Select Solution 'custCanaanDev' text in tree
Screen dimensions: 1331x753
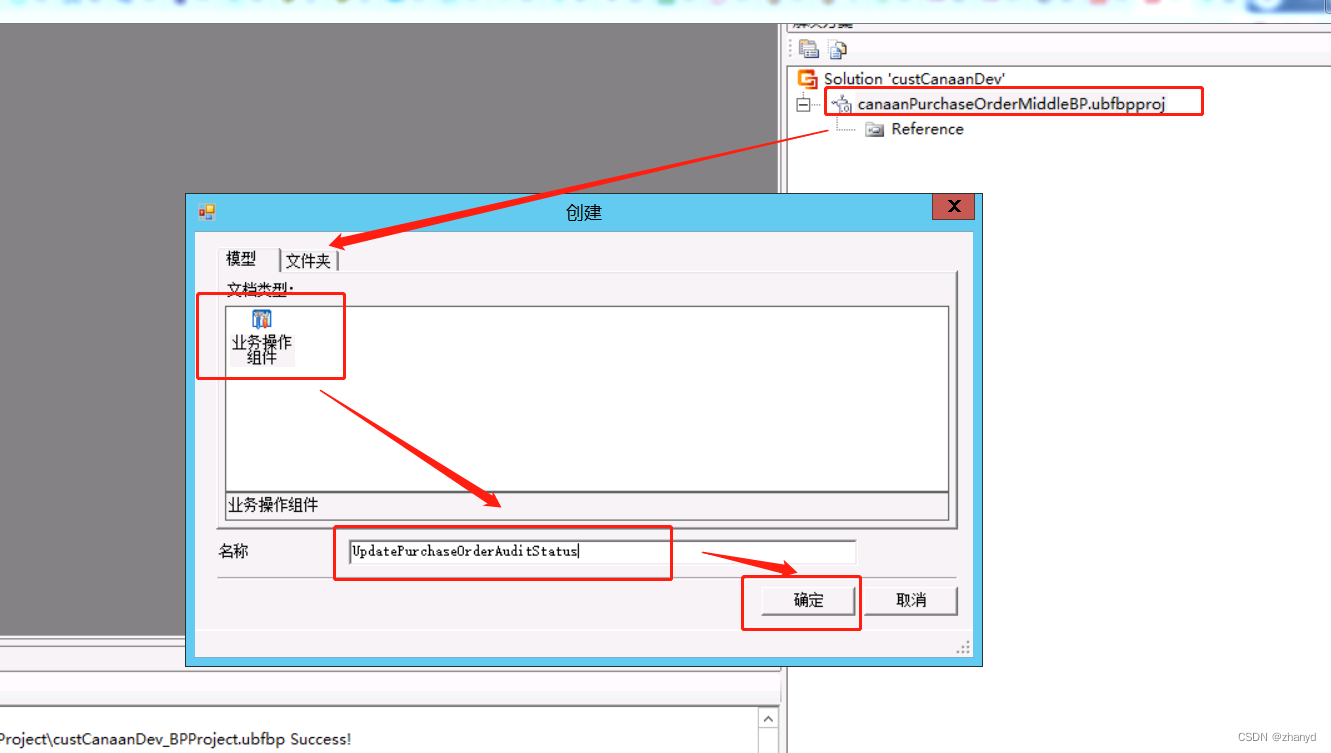coord(914,79)
